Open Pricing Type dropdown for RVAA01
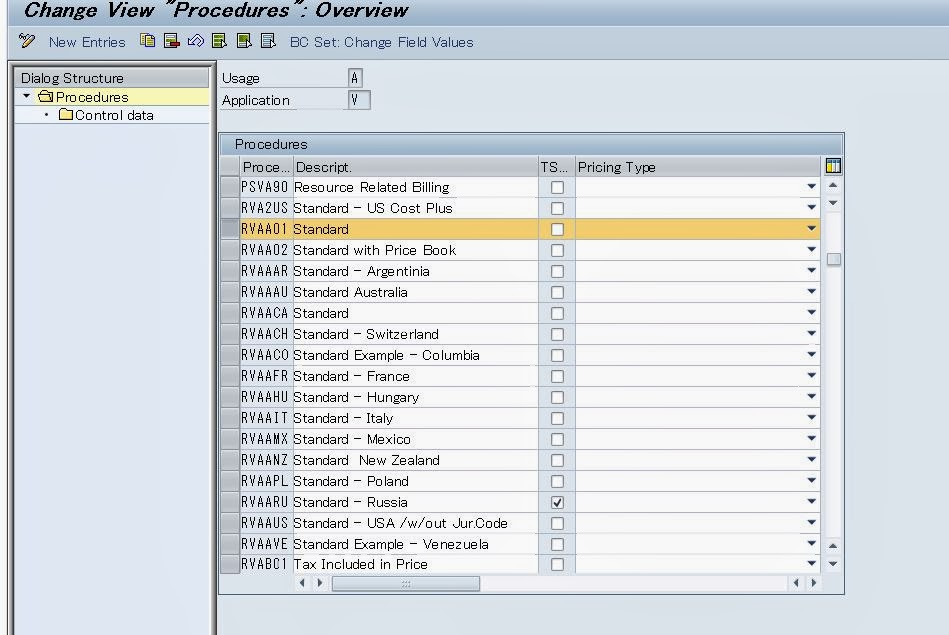Image resolution: width=949 pixels, height=635 pixels. (812, 229)
